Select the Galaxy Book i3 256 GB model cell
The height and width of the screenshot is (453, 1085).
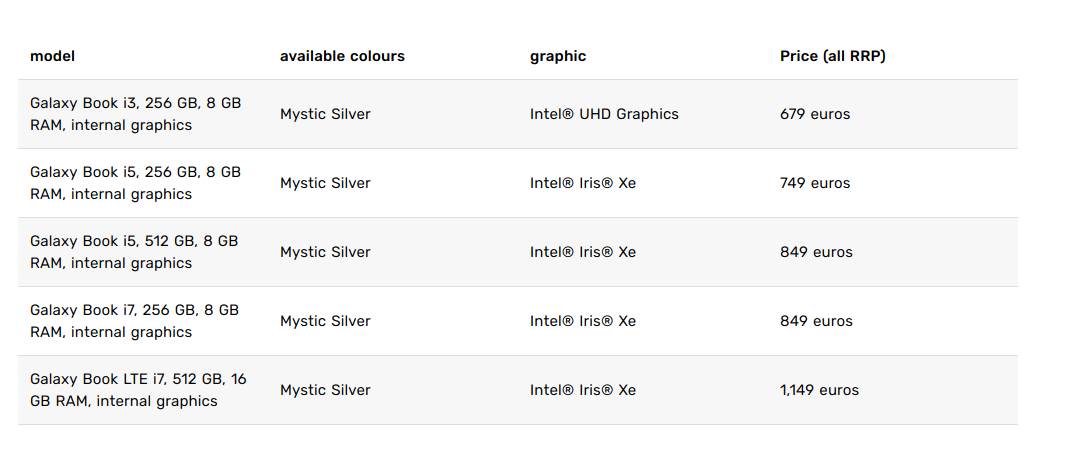pyautogui.click(x=135, y=114)
